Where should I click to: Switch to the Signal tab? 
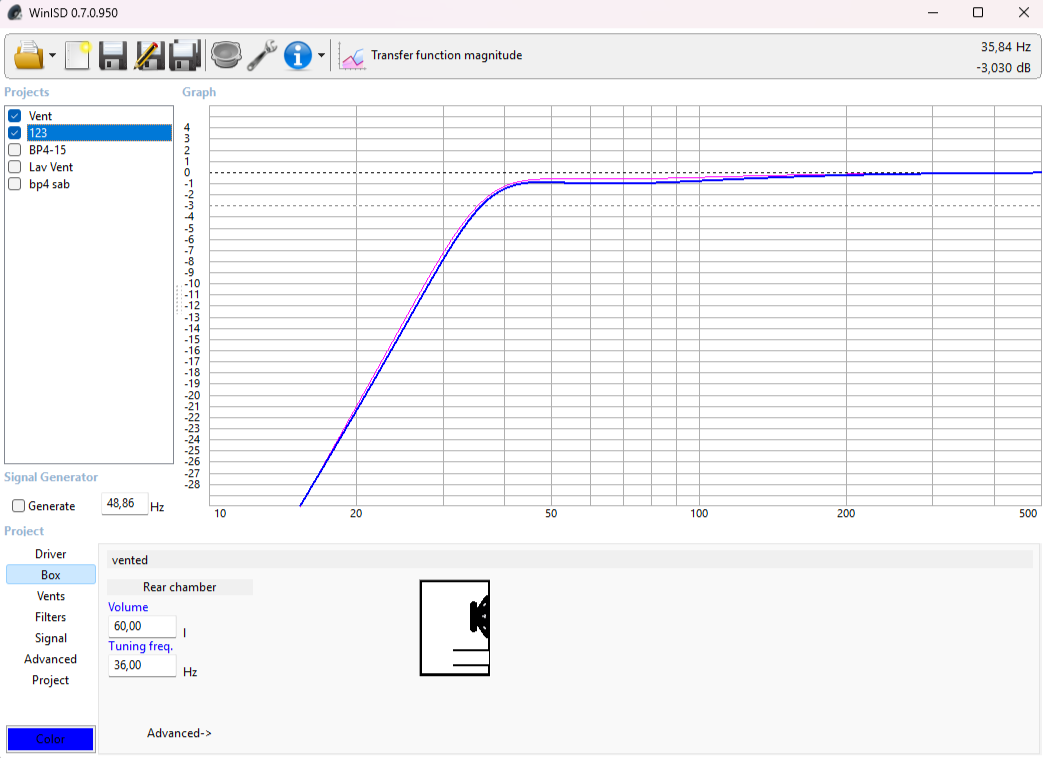point(51,638)
